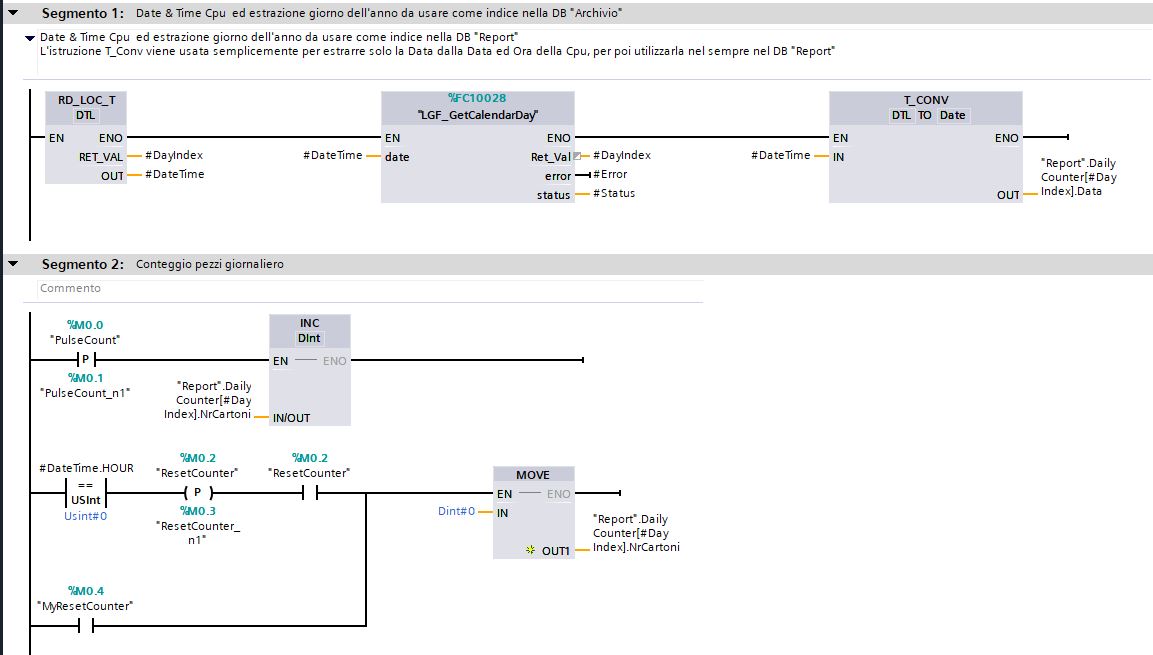Select the MyResetCounter normally open contact

(85, 626)
